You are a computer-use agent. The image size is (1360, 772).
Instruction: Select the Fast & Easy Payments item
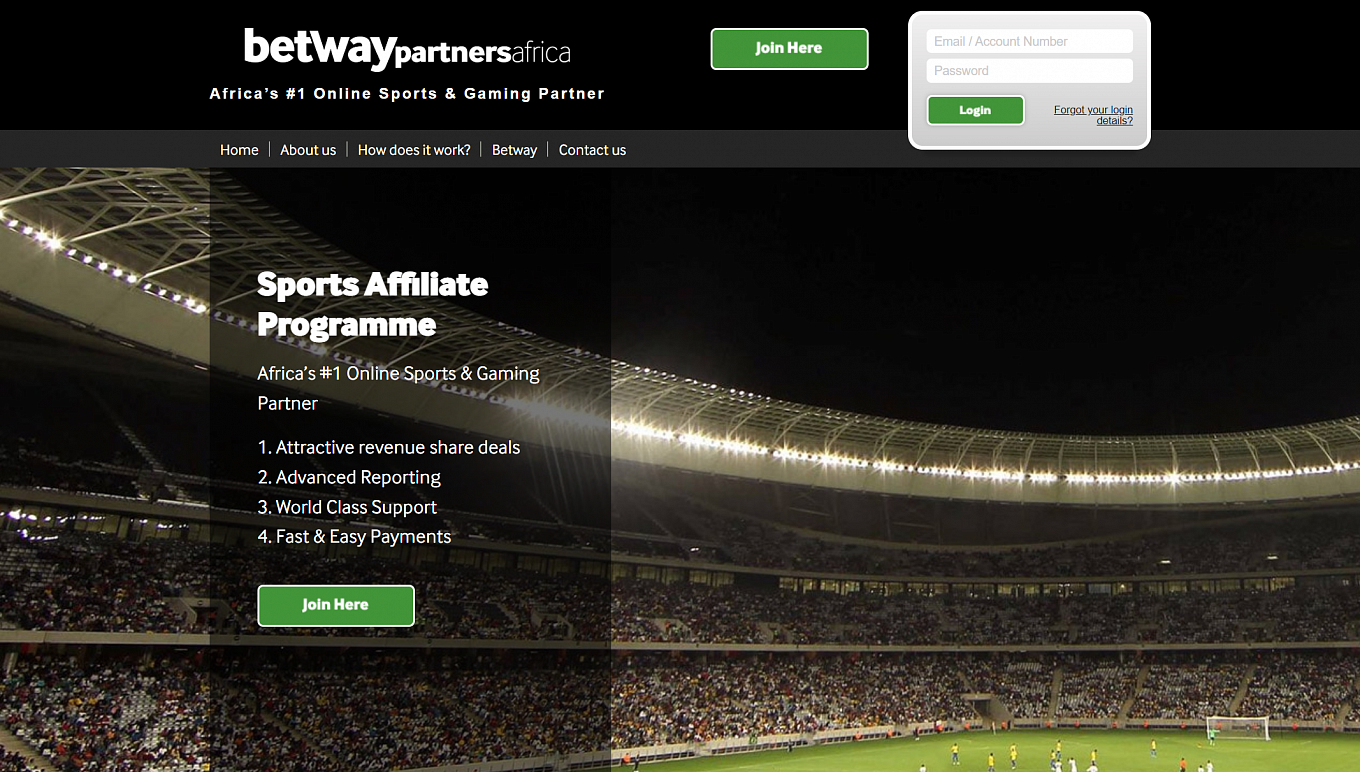[354, 537]
